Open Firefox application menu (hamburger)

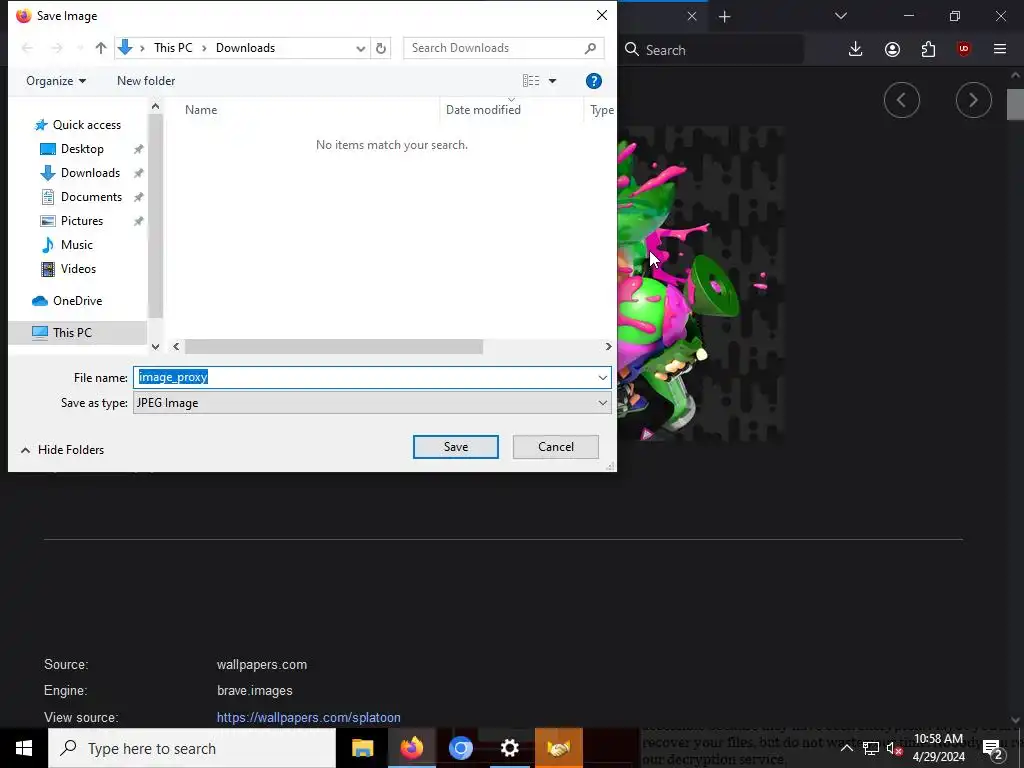click(1000, 49)
